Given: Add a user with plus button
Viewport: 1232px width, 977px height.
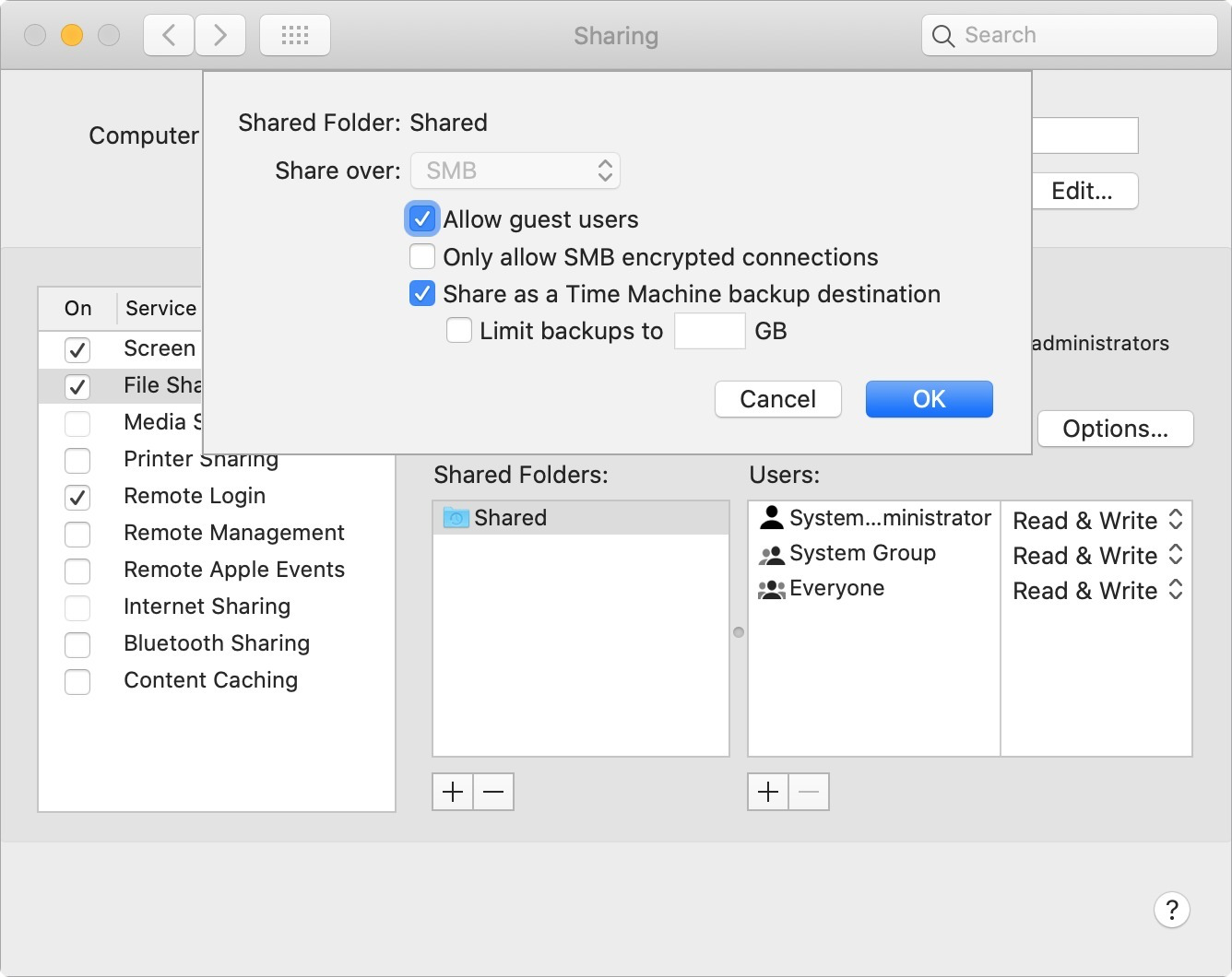Looking at the screenshot, I should point(768,792).
